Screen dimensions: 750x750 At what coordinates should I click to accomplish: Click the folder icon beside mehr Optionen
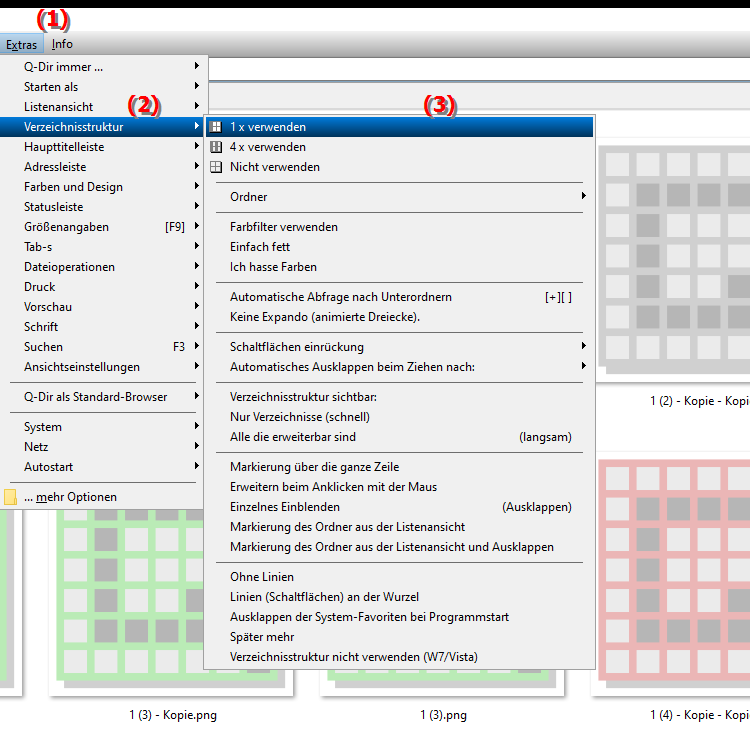(10, 497)
